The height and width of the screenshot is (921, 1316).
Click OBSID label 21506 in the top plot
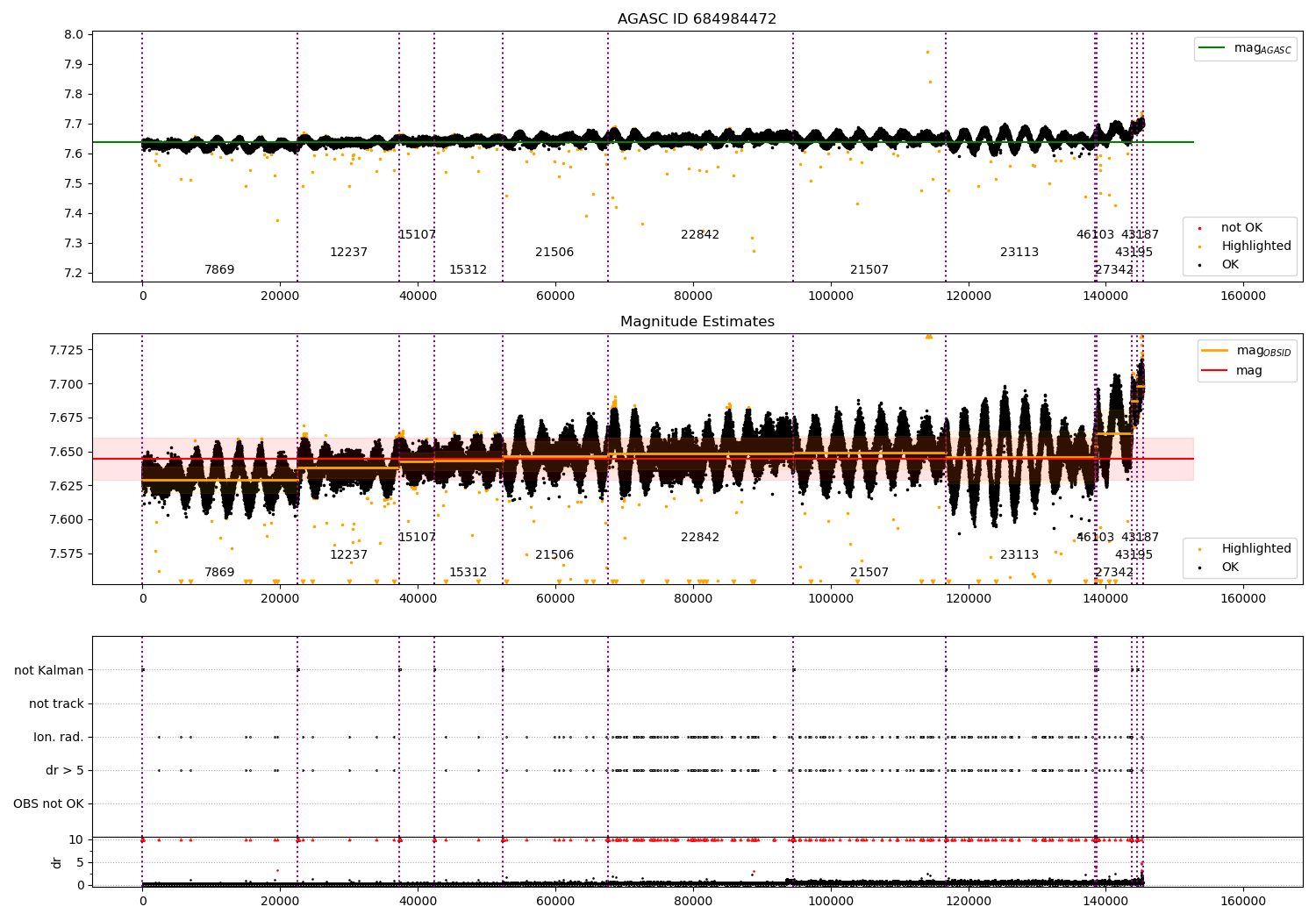click(x=554, y=253)
